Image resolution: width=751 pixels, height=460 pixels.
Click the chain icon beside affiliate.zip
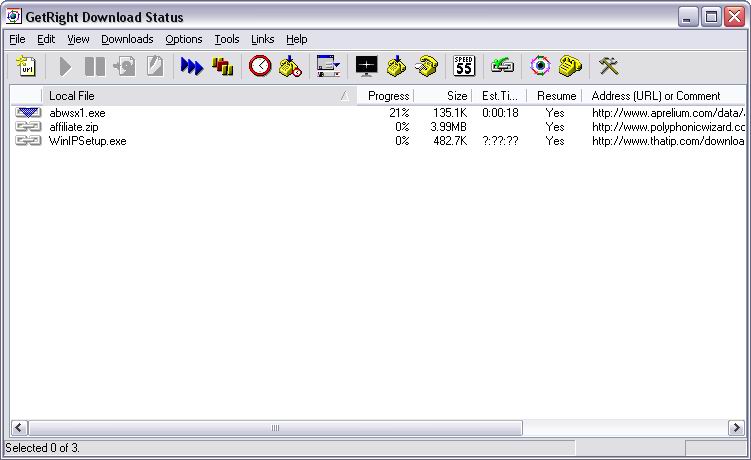28,127
